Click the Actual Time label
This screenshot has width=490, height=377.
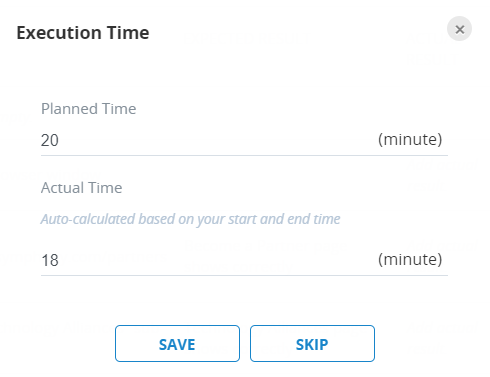[x=81, y=188]
